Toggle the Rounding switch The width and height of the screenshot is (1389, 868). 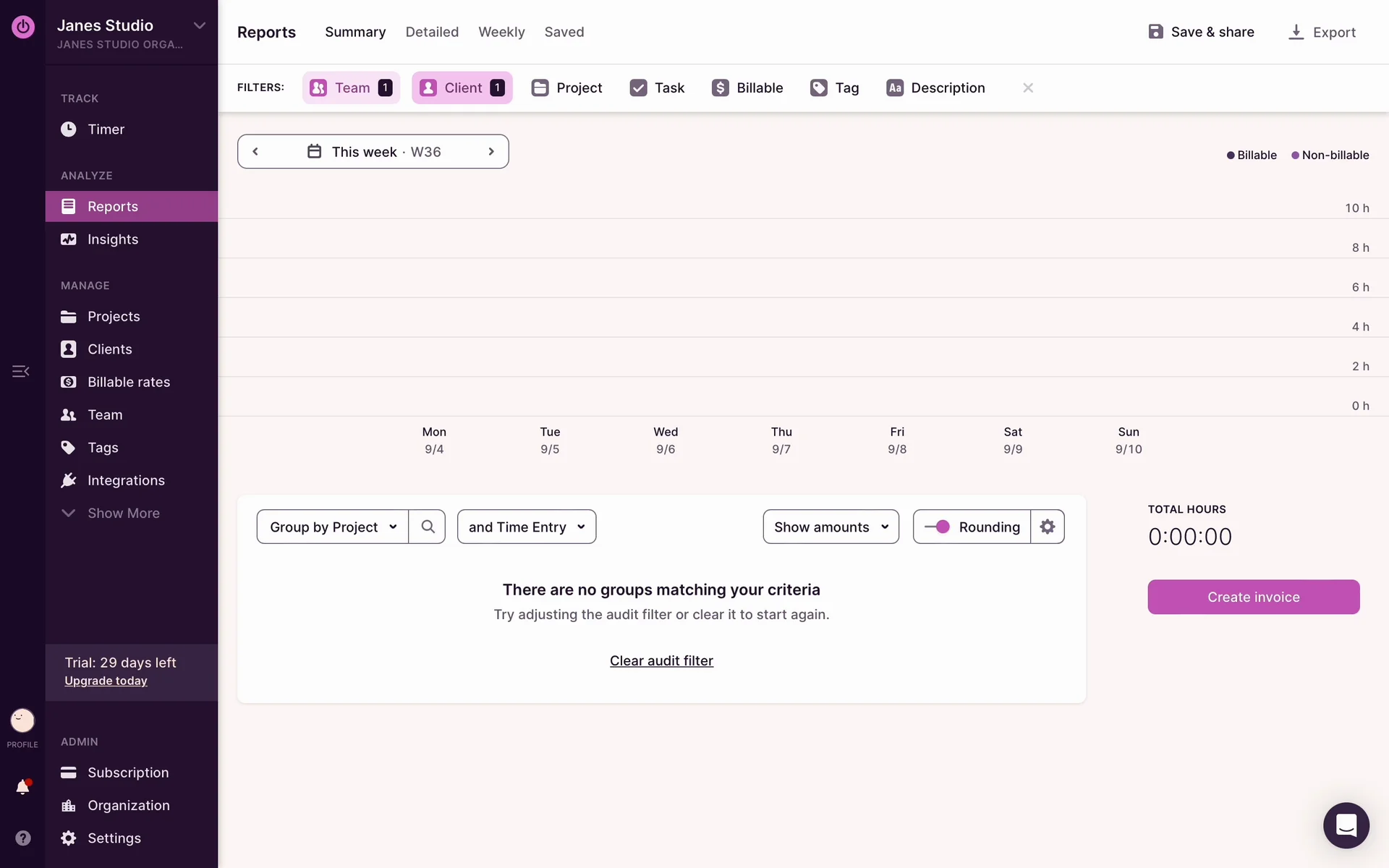pyautogui.click(x=938, y=527)
